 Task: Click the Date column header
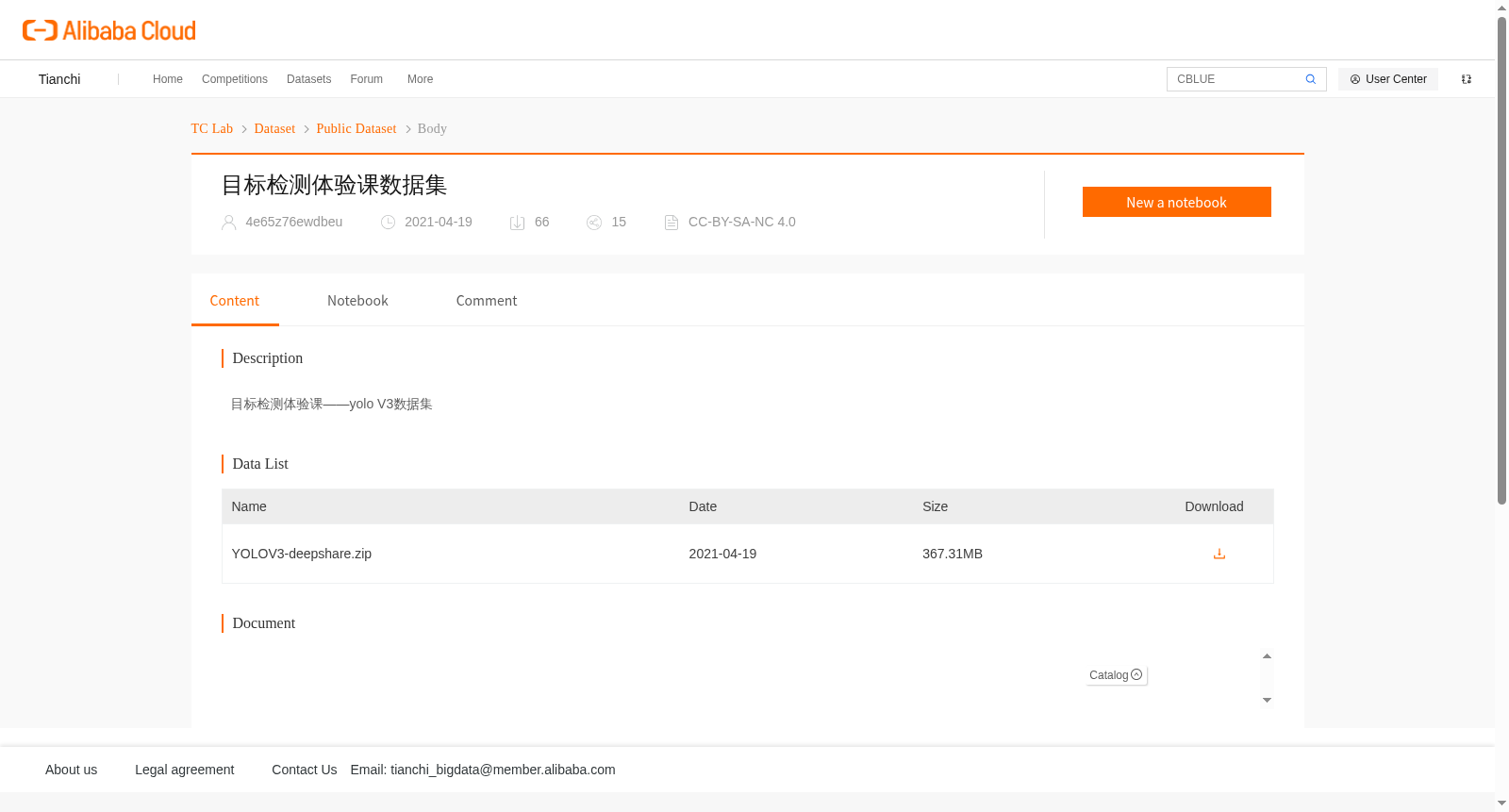(x=703, y=506)
